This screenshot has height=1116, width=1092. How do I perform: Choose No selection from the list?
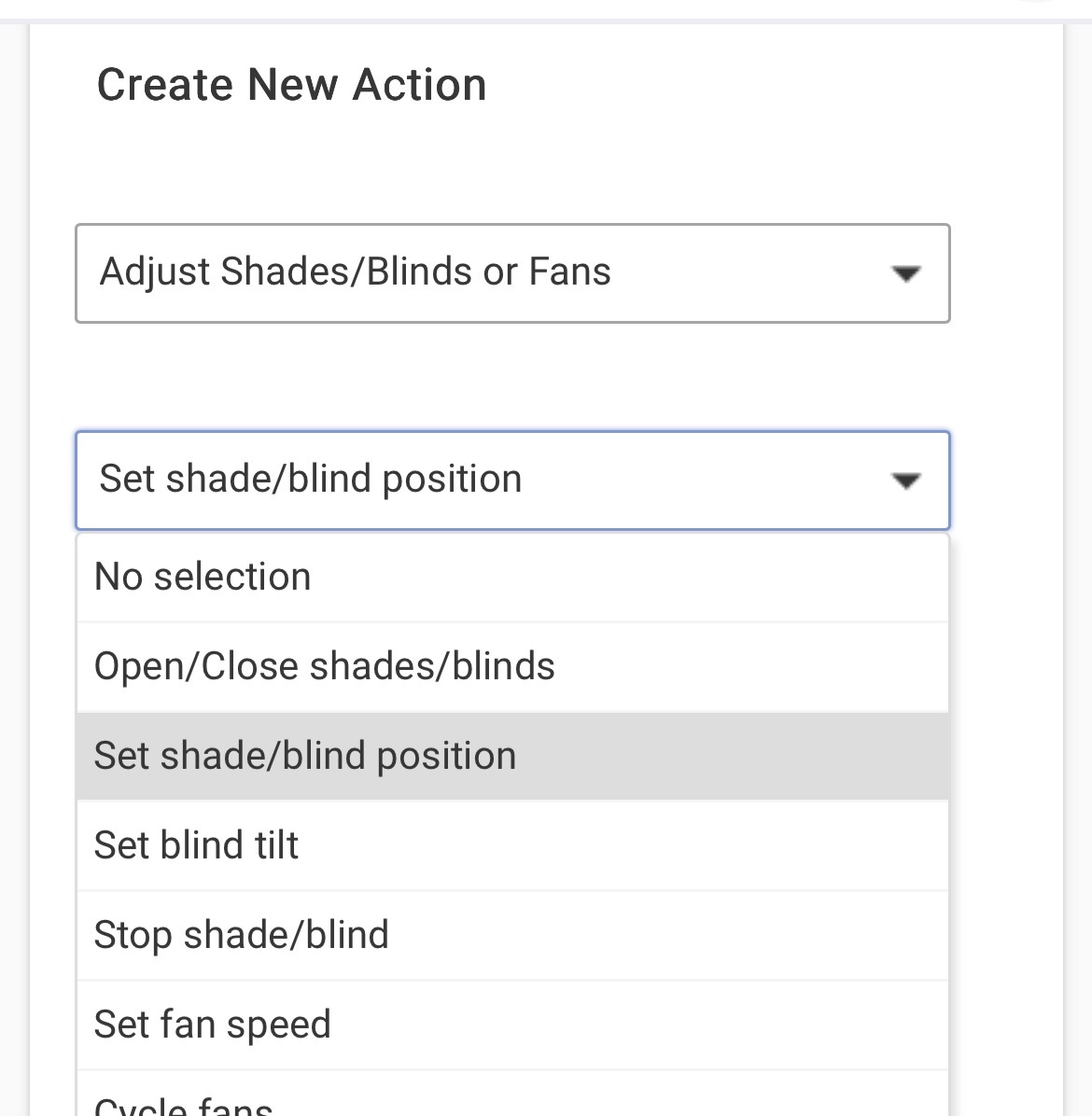click(x=203, y=577)
